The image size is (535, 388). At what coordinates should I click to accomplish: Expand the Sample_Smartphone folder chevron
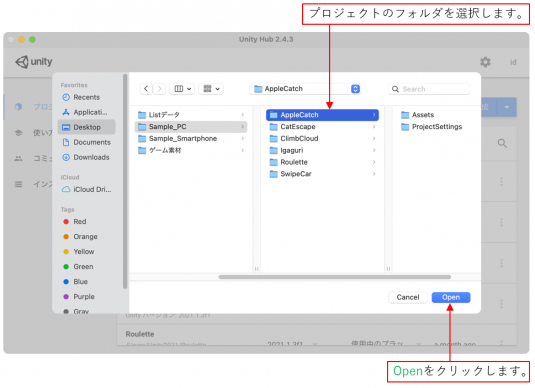pos(243,139)
